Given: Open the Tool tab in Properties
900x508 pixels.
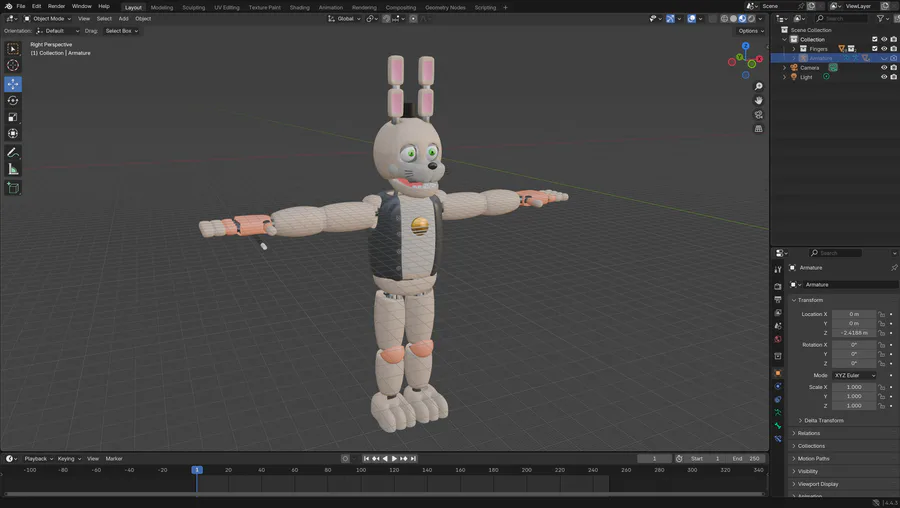Looking at the screenshot, I should (x=778, y=269).
